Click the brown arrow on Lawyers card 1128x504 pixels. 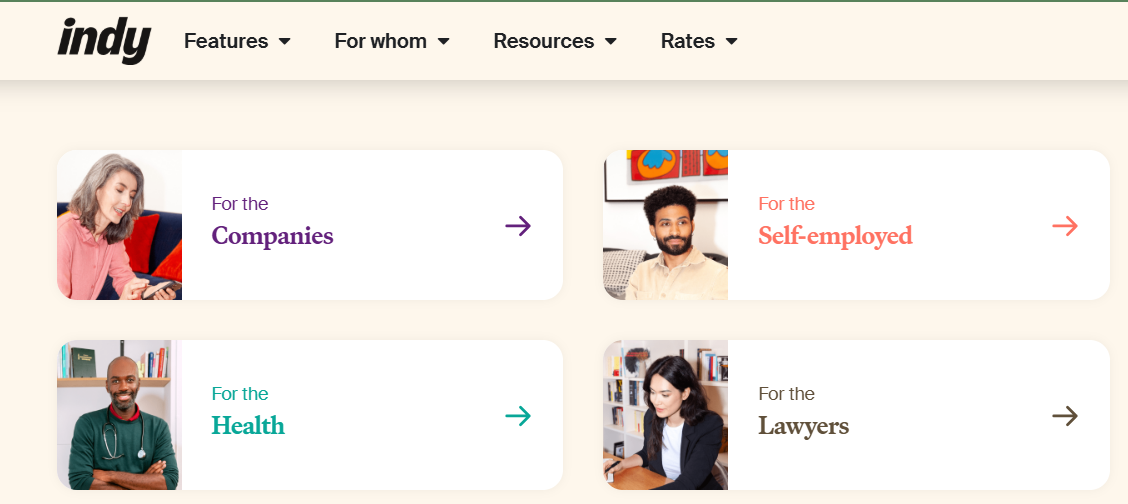1065,416
